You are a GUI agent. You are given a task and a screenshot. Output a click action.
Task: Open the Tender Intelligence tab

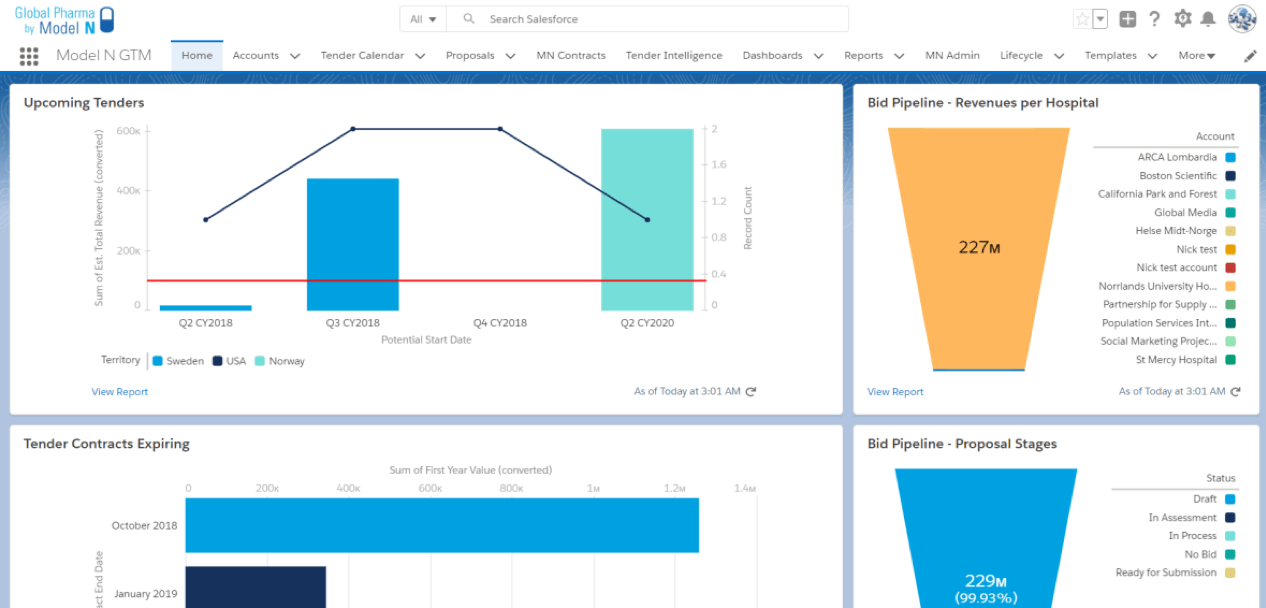point(674,56)
